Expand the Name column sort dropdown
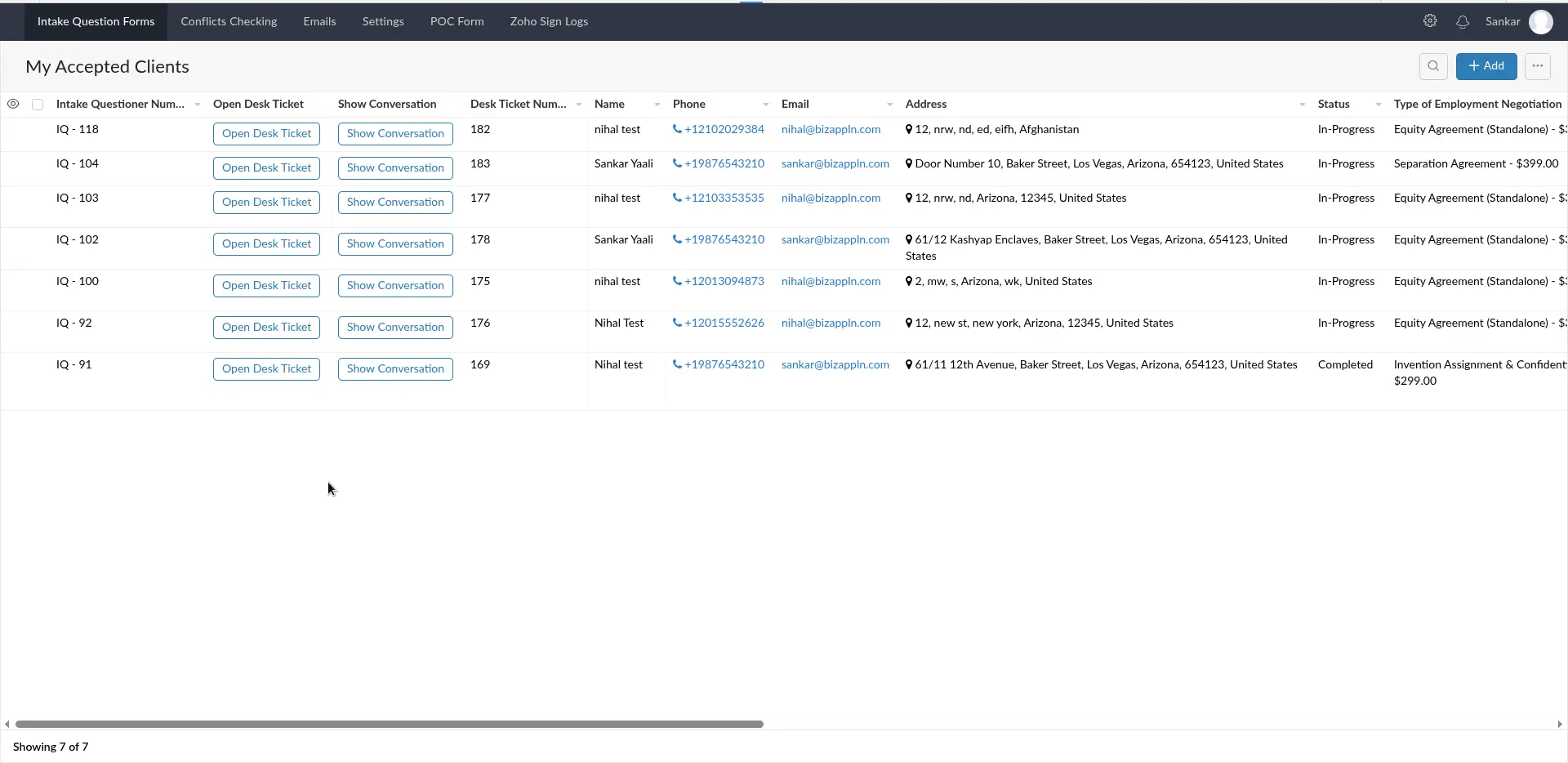This screenshot has height=763, width=1568. point(656,105)
